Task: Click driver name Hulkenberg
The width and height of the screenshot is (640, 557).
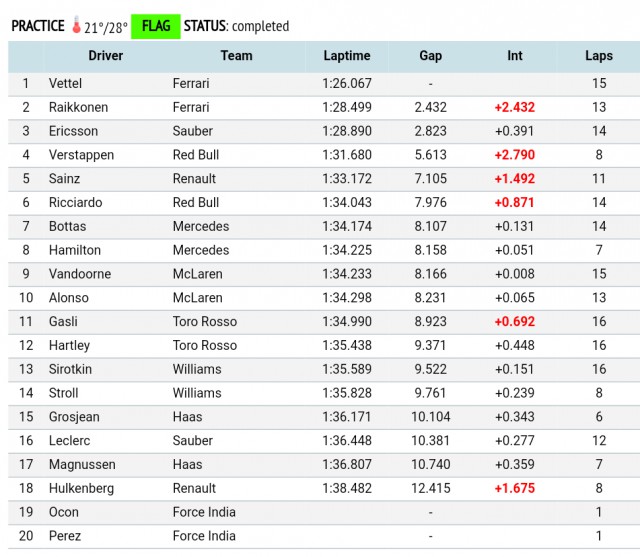Action: 81,488
